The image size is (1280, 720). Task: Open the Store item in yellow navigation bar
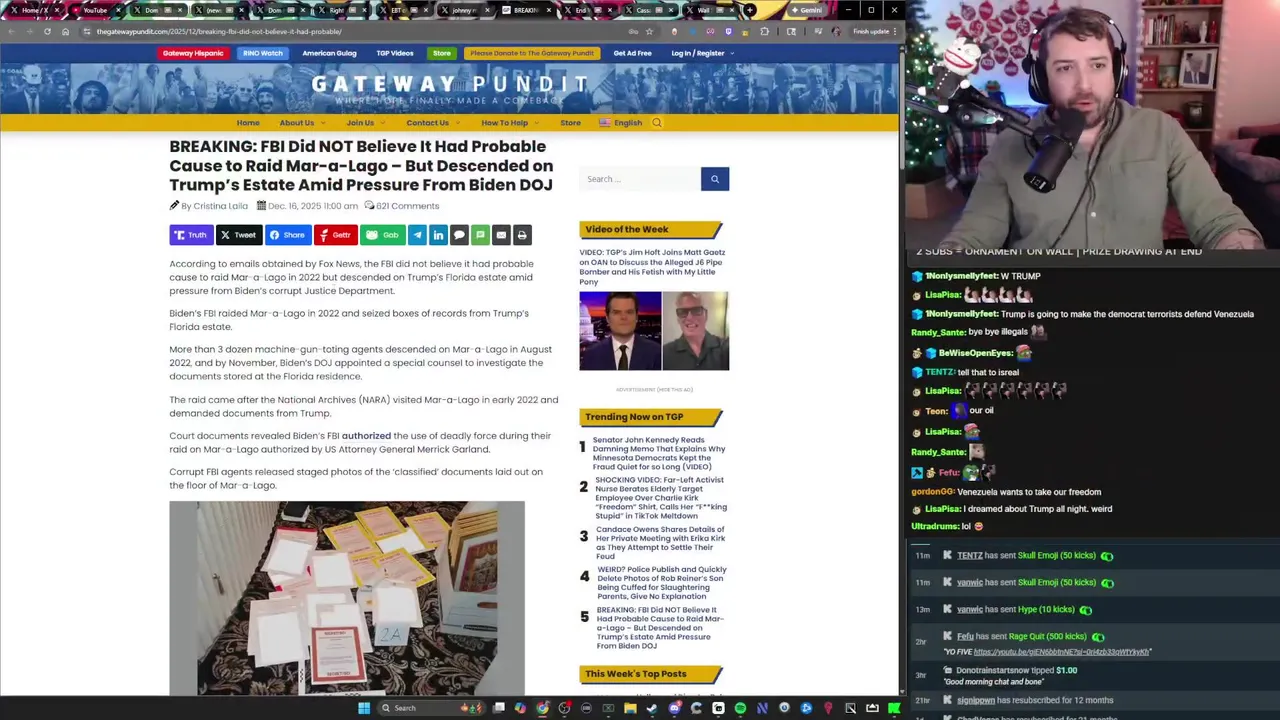pyautogui.click(x=570, y=123)
